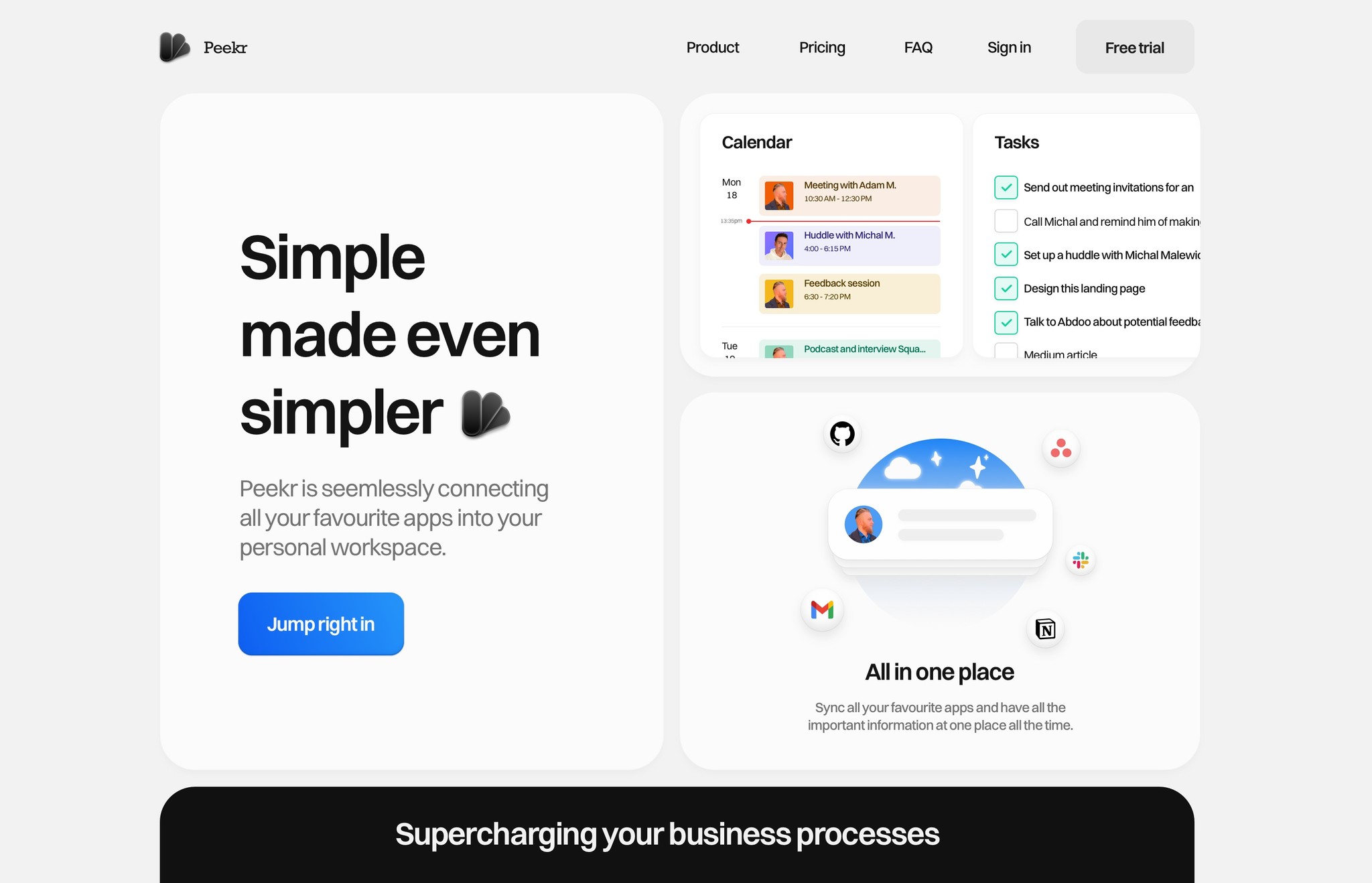The width and height of the screenshot is (1372, 883).
Task: Toggle the 'Design this landing page' checkbox
Action: (x=1006, y=288)
